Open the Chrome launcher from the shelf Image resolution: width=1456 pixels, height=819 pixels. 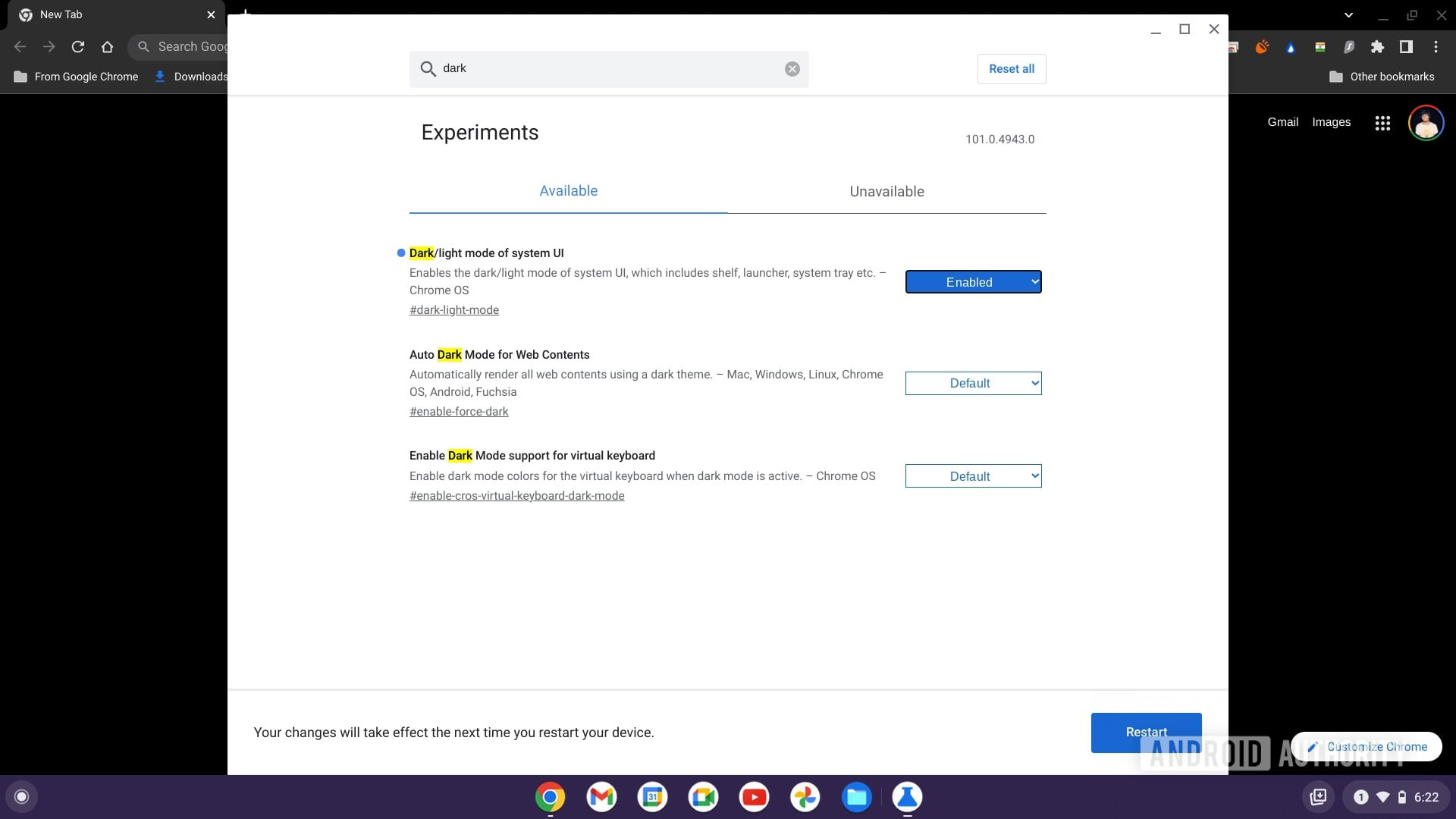point(551,797)
